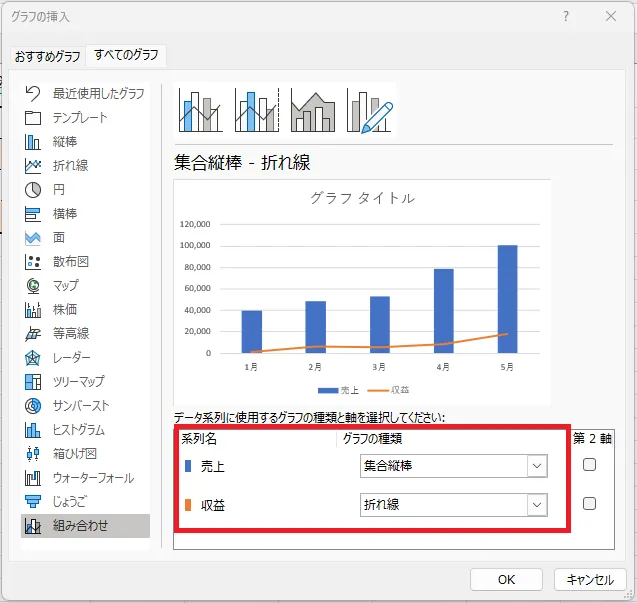Enable secondary axis for 売上 series
The width and height of the screenshot is (637, 603).
pos(589,464)
